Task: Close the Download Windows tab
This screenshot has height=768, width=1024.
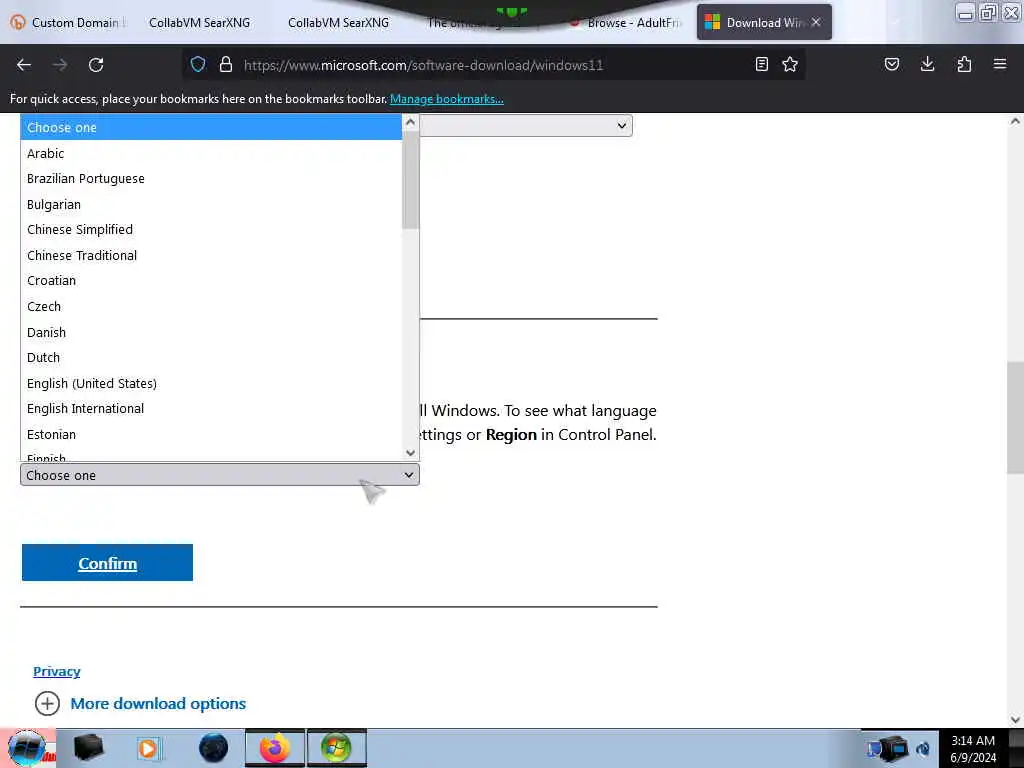Action: click(816, 22)
